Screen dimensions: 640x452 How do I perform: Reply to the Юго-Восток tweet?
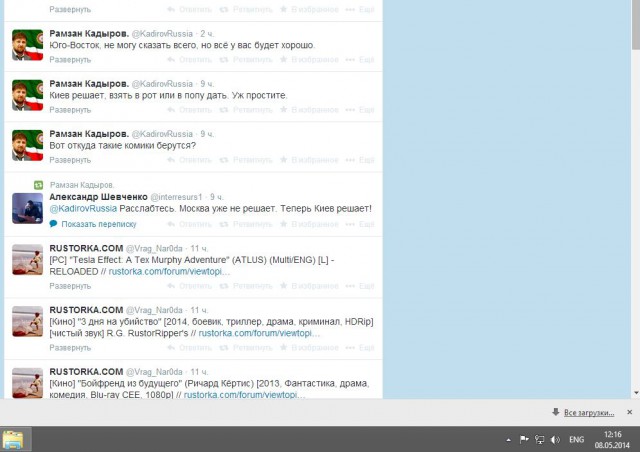[x=190, y=60]
